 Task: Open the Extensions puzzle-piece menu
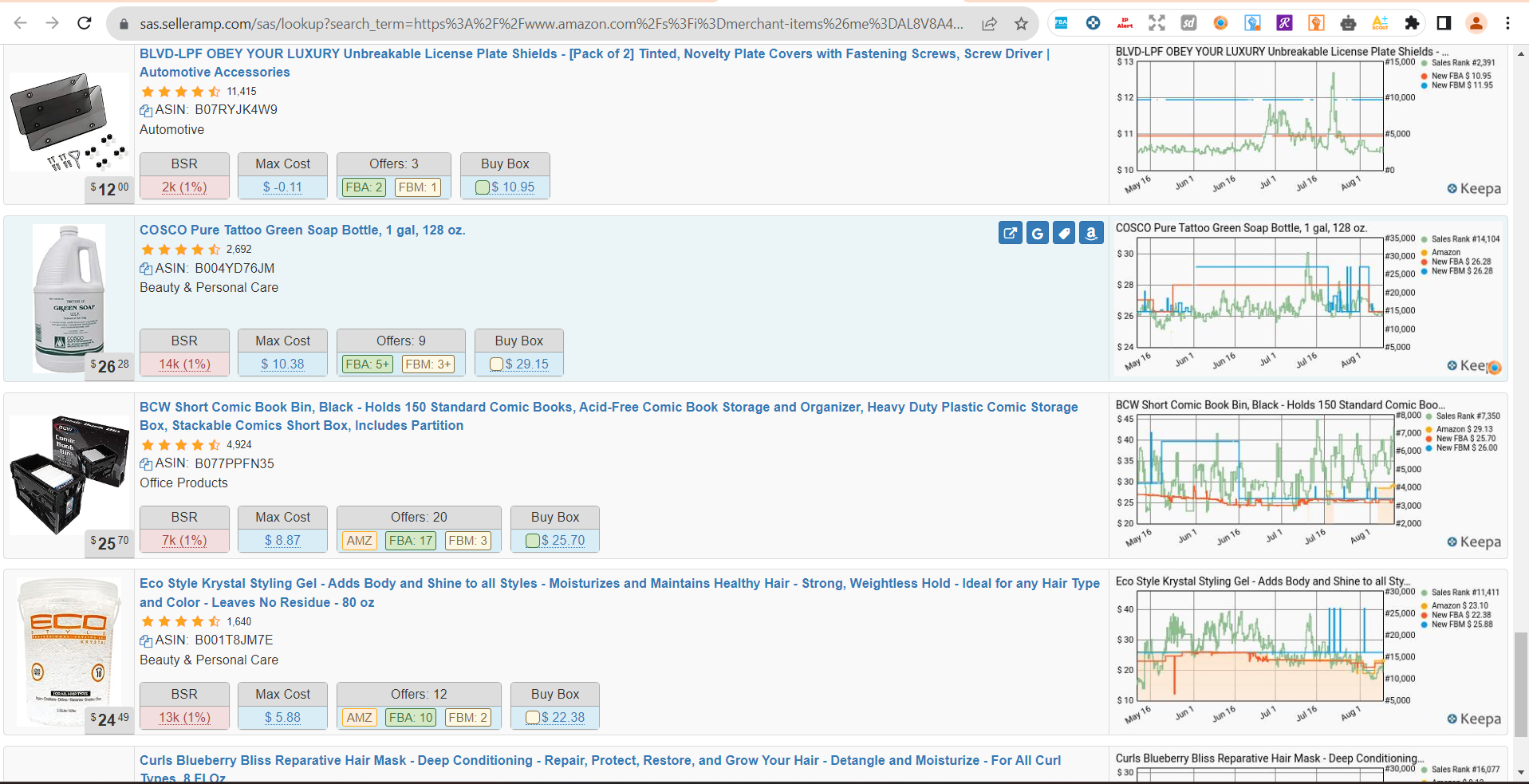click(1412, 23)
